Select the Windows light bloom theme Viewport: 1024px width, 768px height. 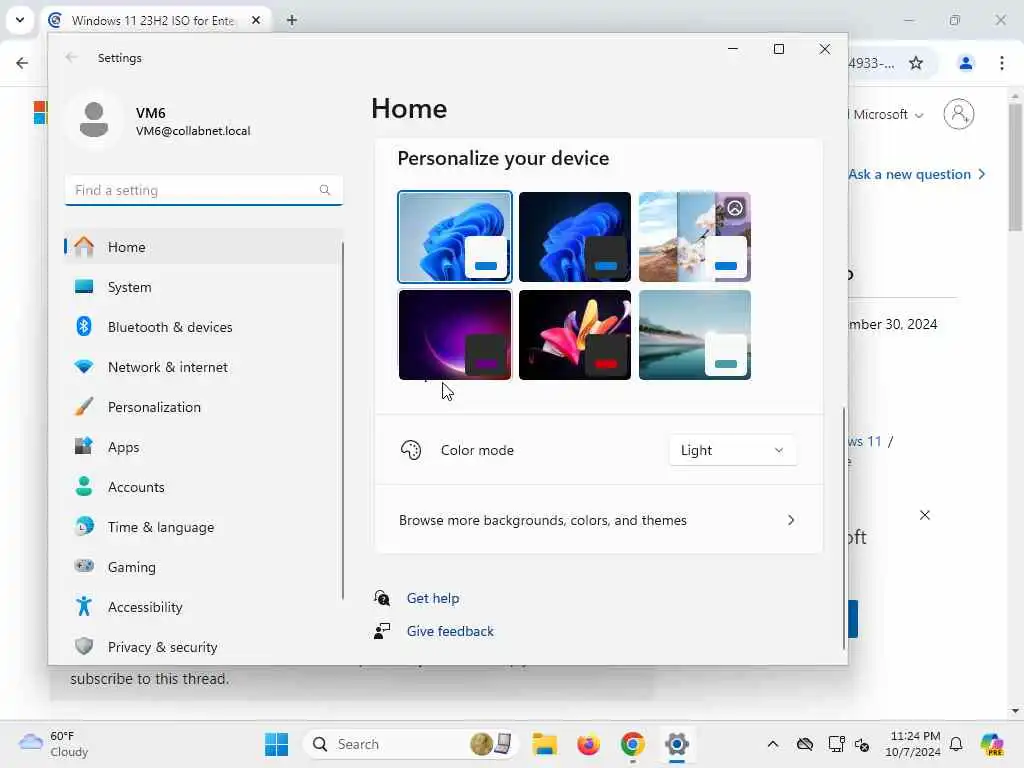[455, 236]
